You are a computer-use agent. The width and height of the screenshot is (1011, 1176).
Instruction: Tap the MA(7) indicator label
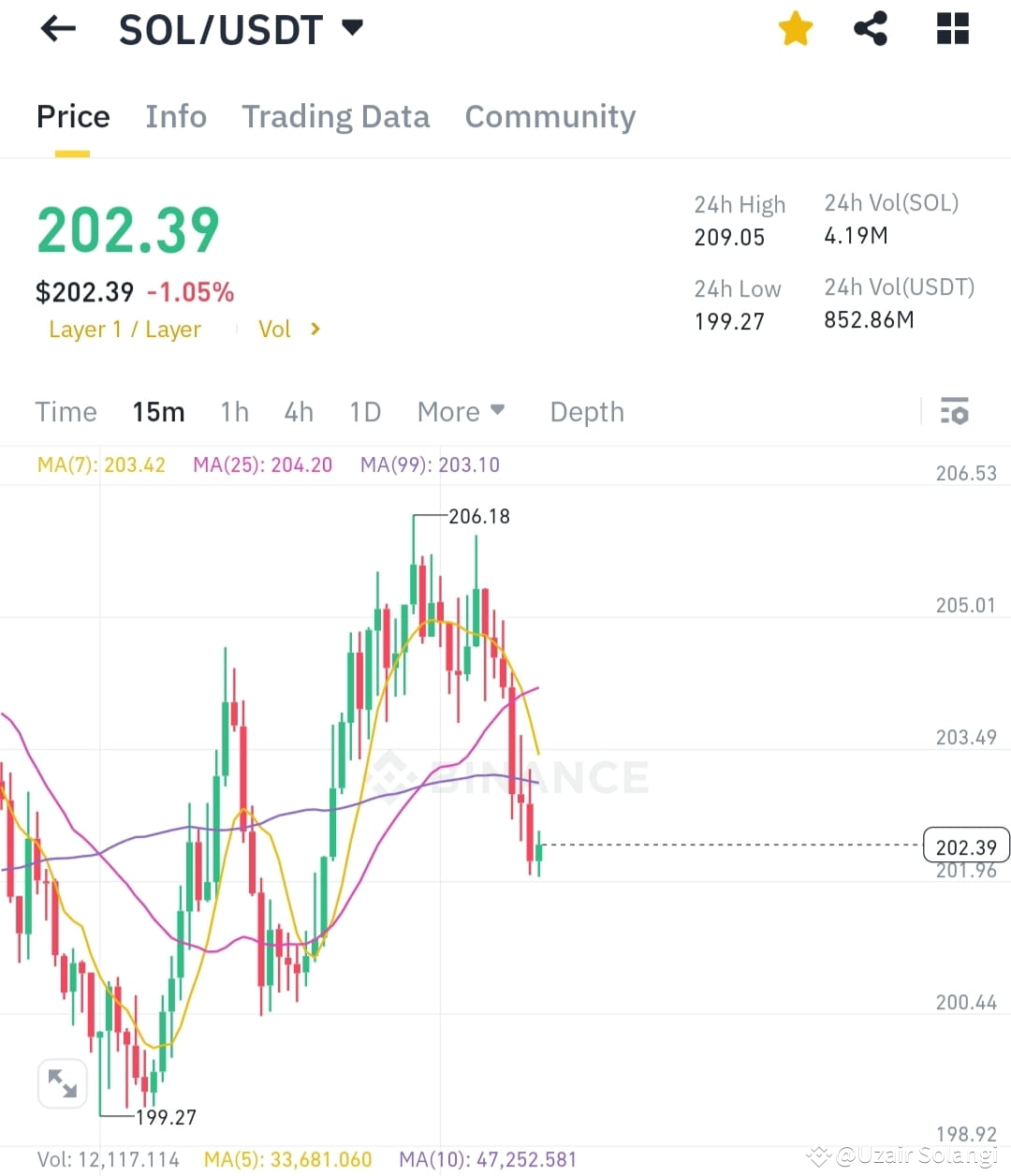click(x=101, y=463)
